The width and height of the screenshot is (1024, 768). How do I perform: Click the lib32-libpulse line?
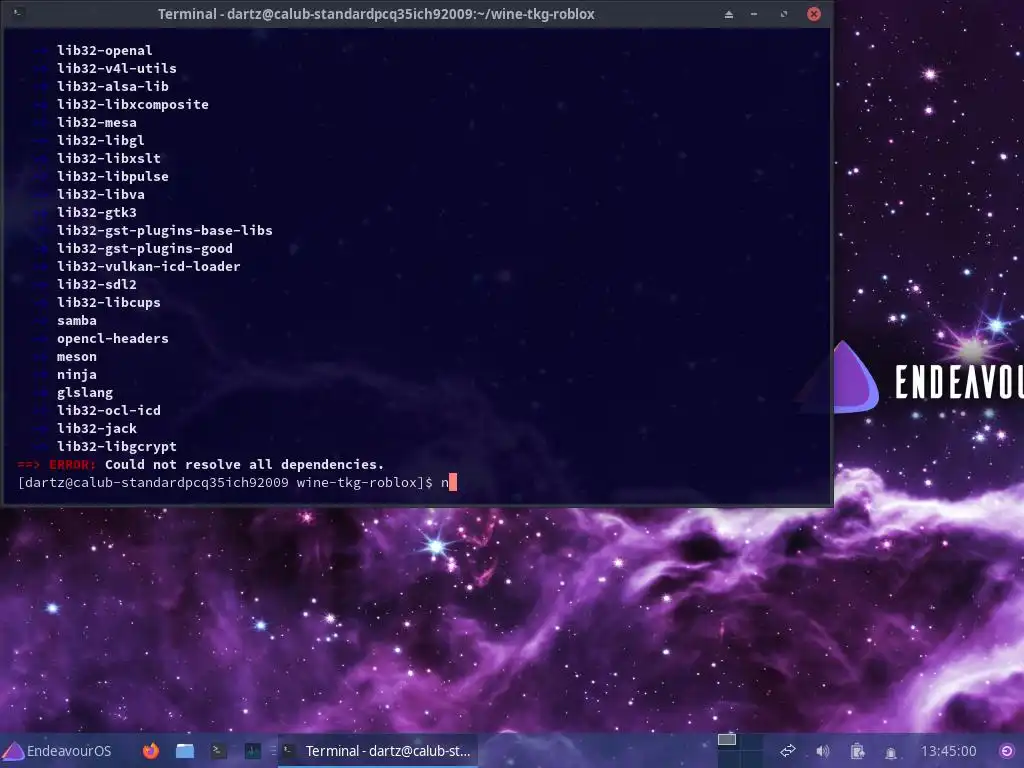coord(112,176)
